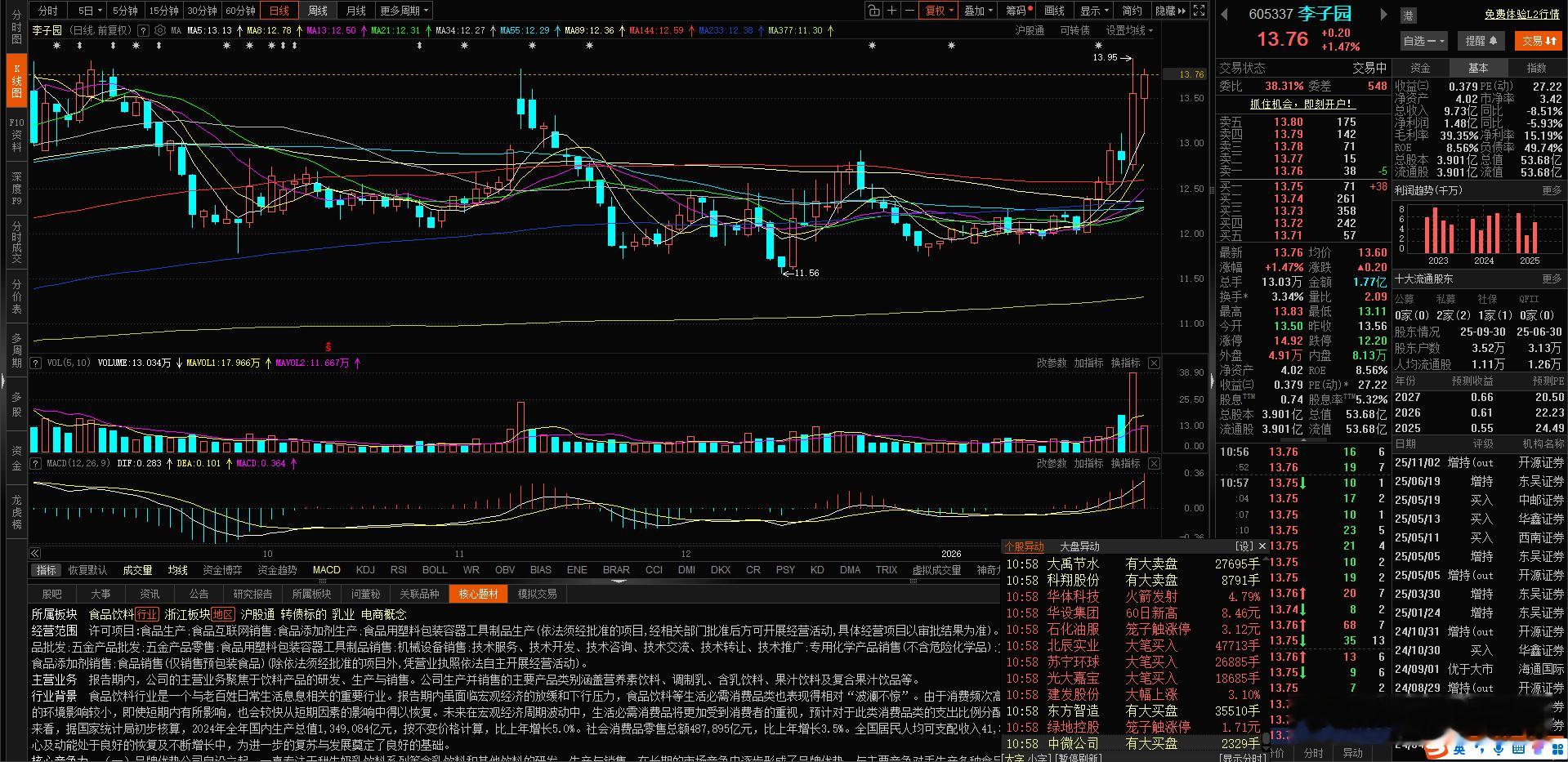Select the 指数 tab in right panel
This screenshot has width=1568, height=762.
click(x=1537, y=68)
